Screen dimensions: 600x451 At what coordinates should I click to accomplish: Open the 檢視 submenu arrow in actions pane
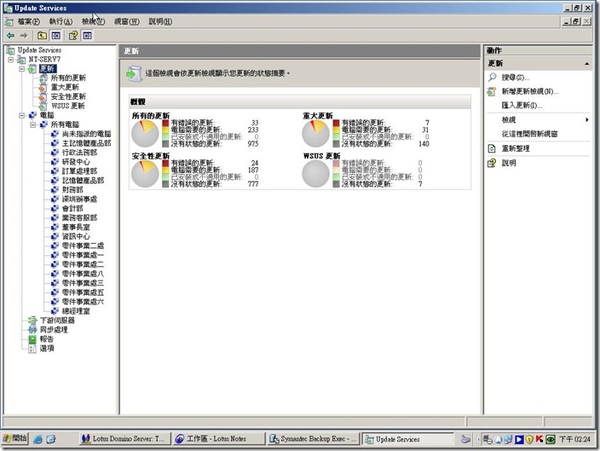click(x=587, y=120)
